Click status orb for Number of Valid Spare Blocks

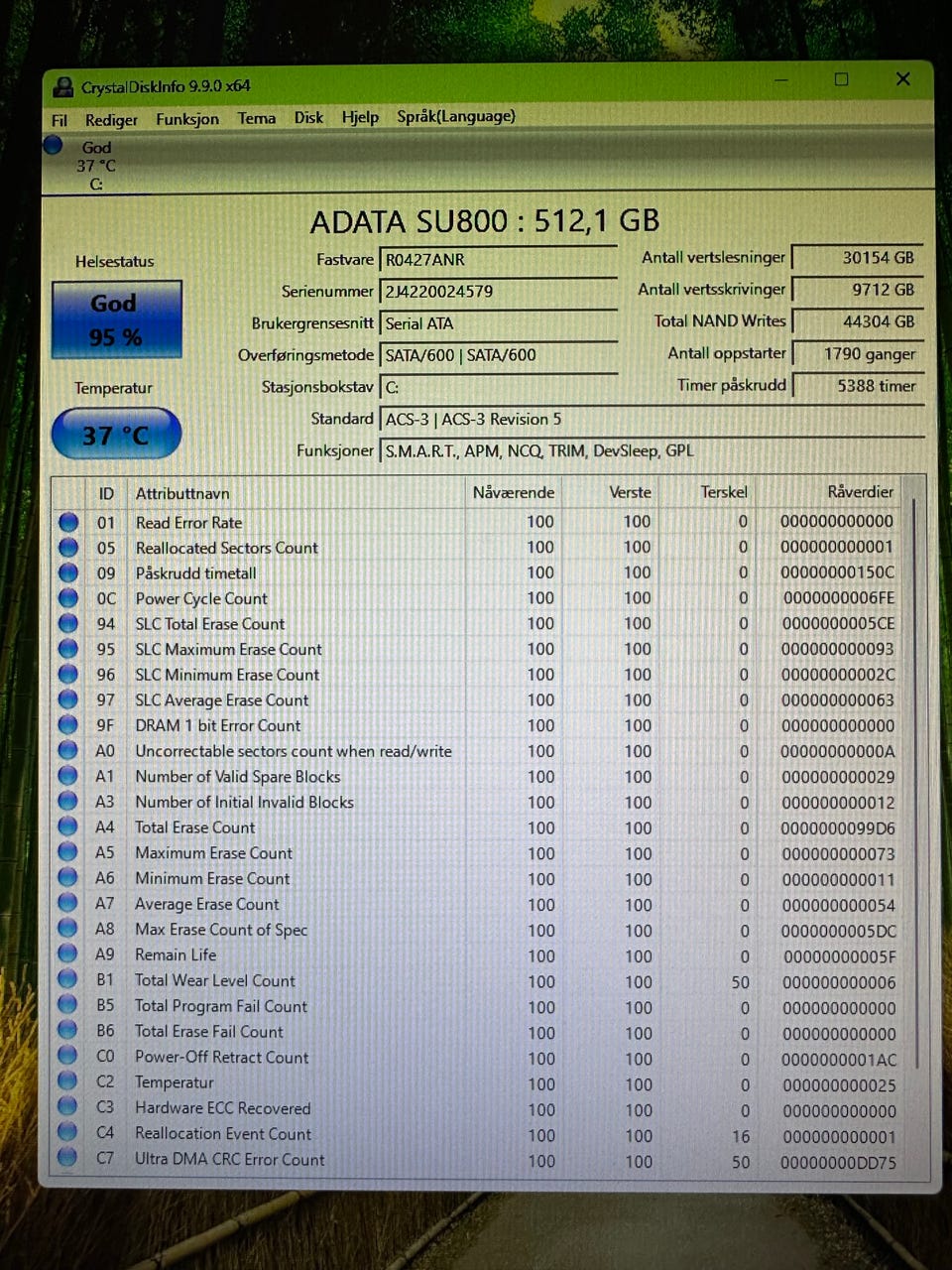click(x=68, y=776)
